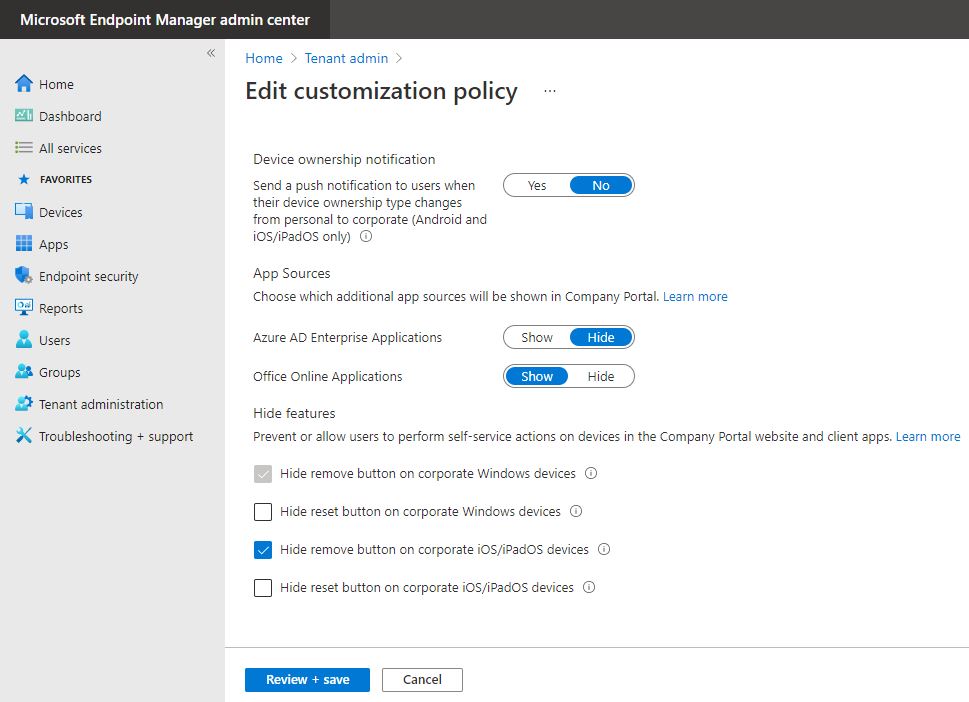Toggle Hide remove button on Windows checkbox
This screenshot has width=969, height=702.
263,474
